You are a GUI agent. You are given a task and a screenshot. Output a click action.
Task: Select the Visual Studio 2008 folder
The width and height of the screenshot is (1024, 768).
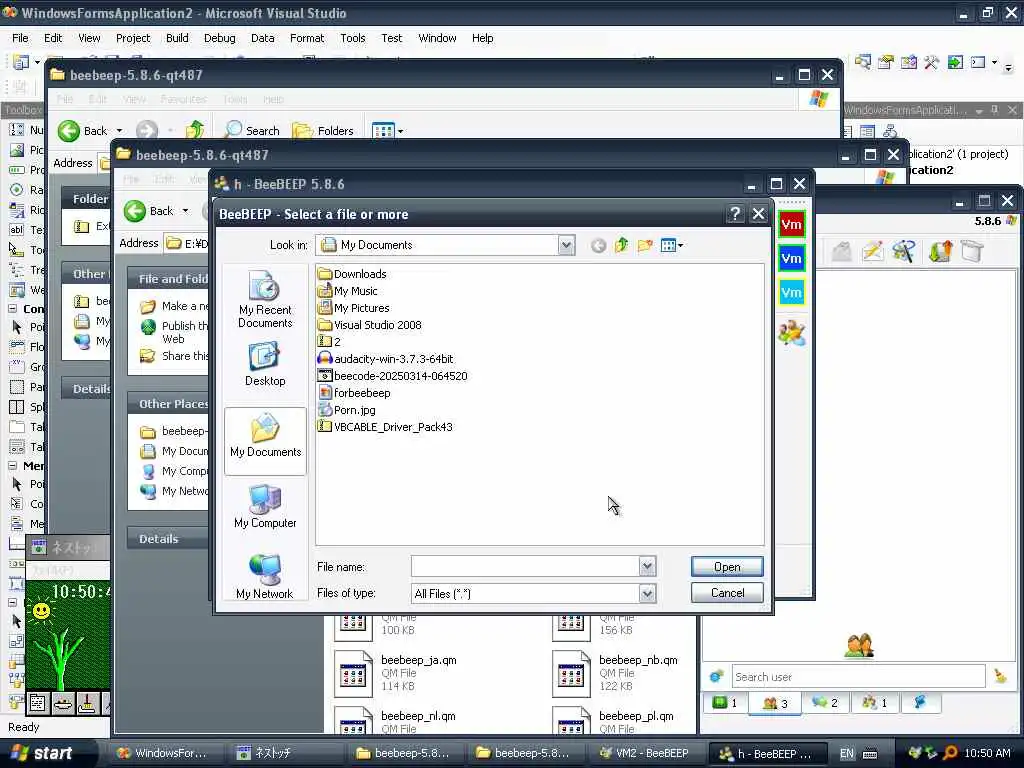point(370,325)
